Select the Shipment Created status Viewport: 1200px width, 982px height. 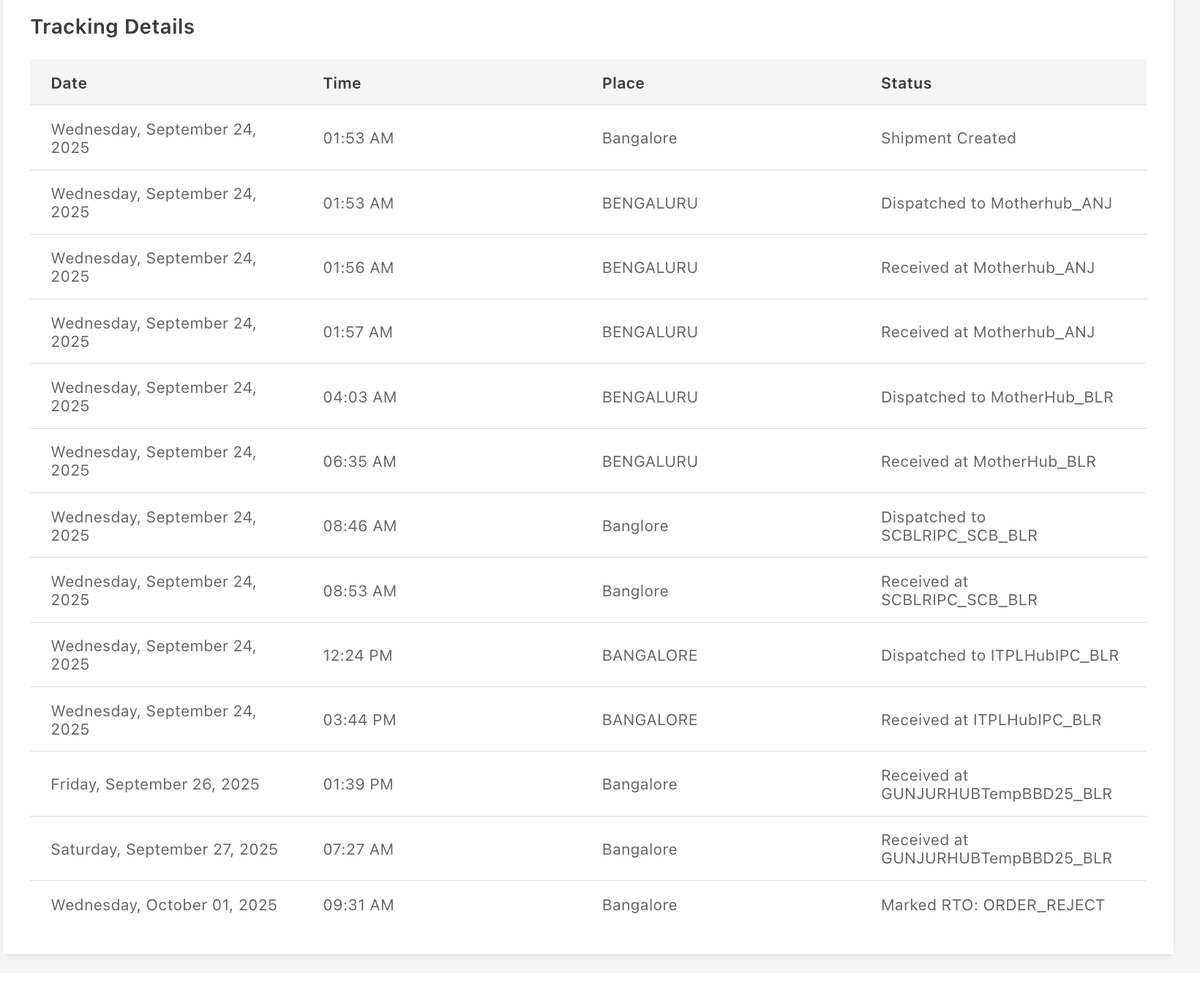pyautogui.click(x=948, y=138)
